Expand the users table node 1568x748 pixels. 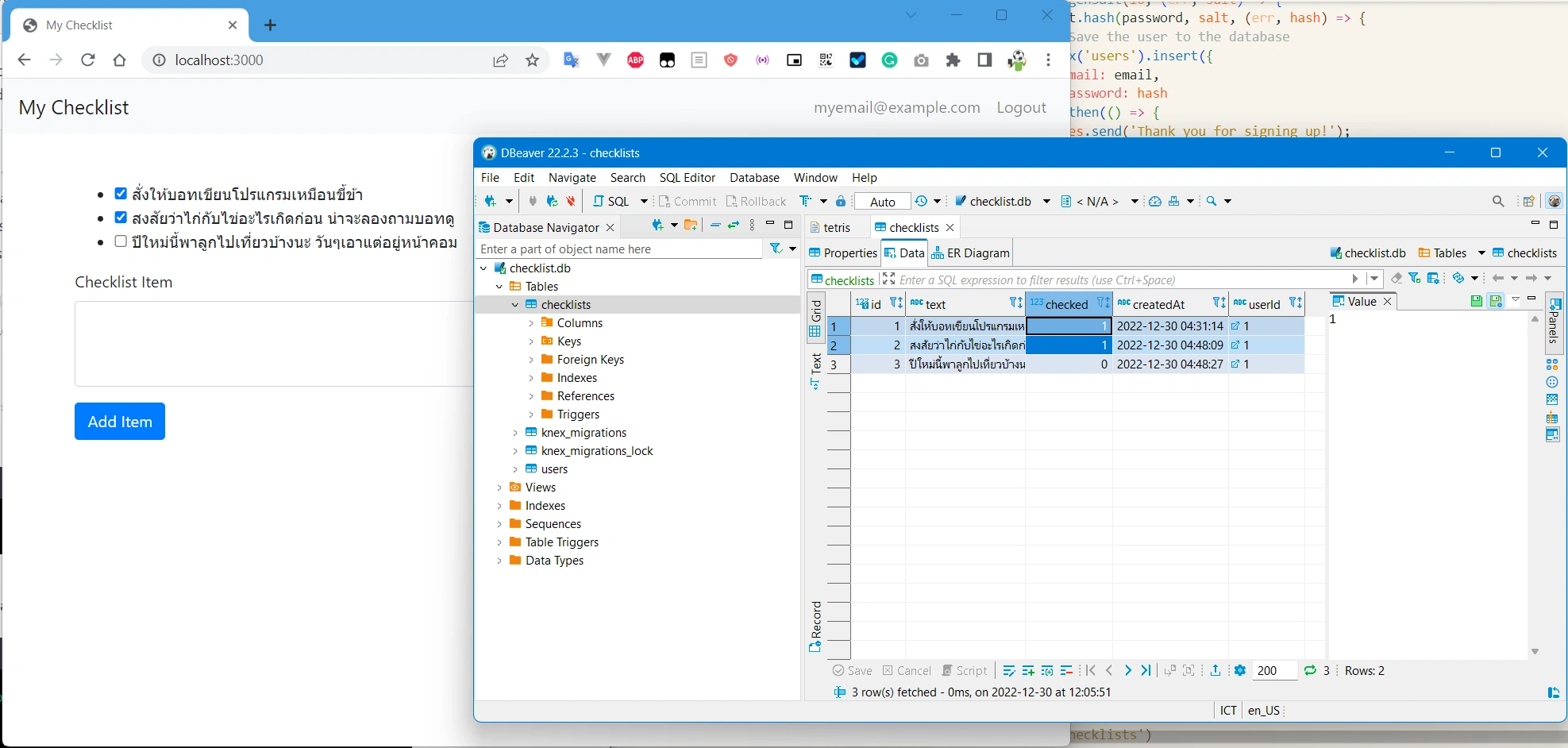(x=515, y=469)
